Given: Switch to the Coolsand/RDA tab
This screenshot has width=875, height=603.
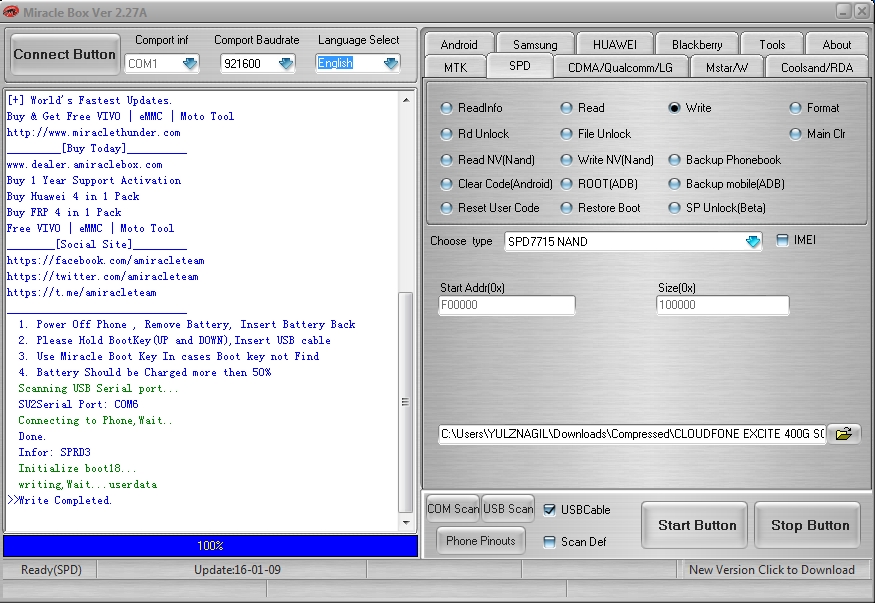Looking at the screenshot, I should click(817, 67).
